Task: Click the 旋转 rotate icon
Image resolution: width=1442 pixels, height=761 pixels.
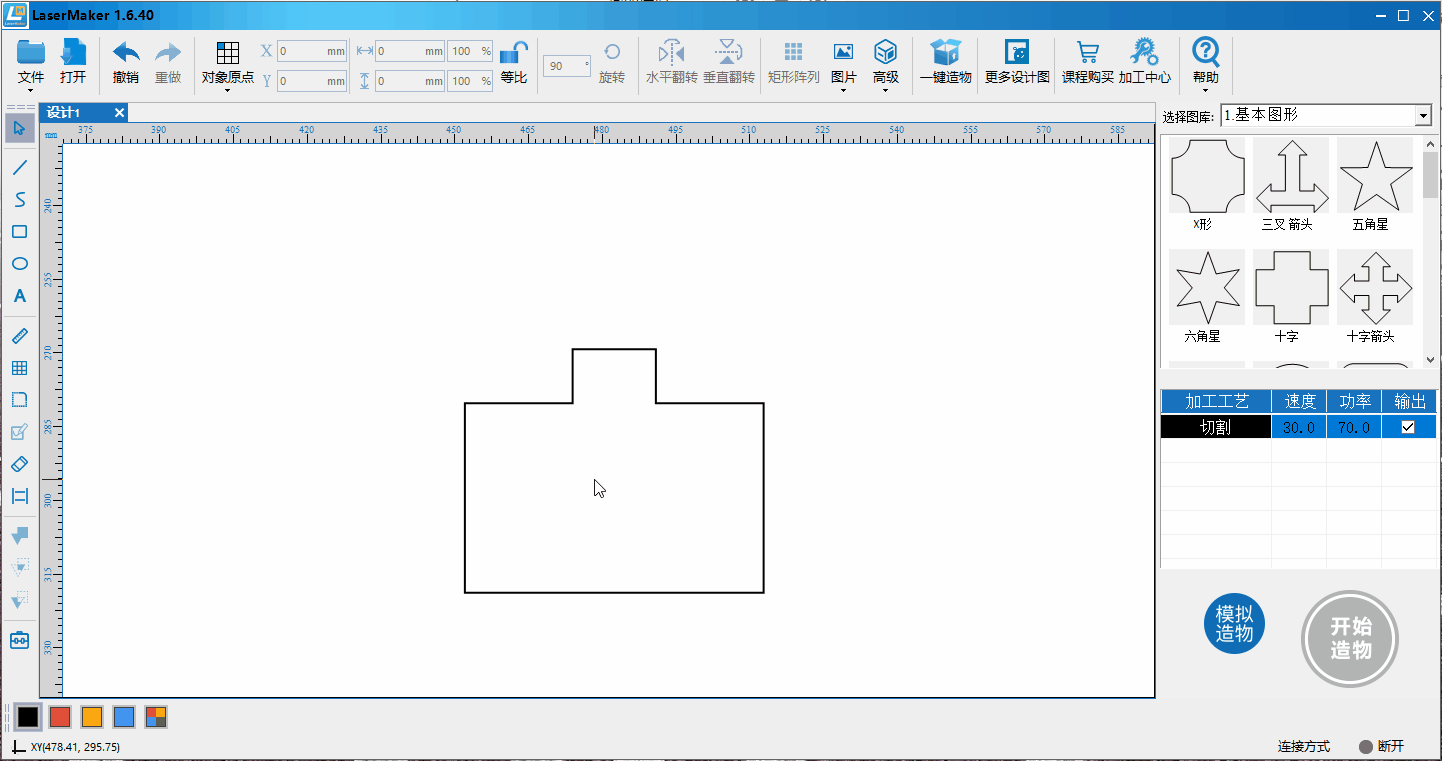Action: tap(612, 62)
